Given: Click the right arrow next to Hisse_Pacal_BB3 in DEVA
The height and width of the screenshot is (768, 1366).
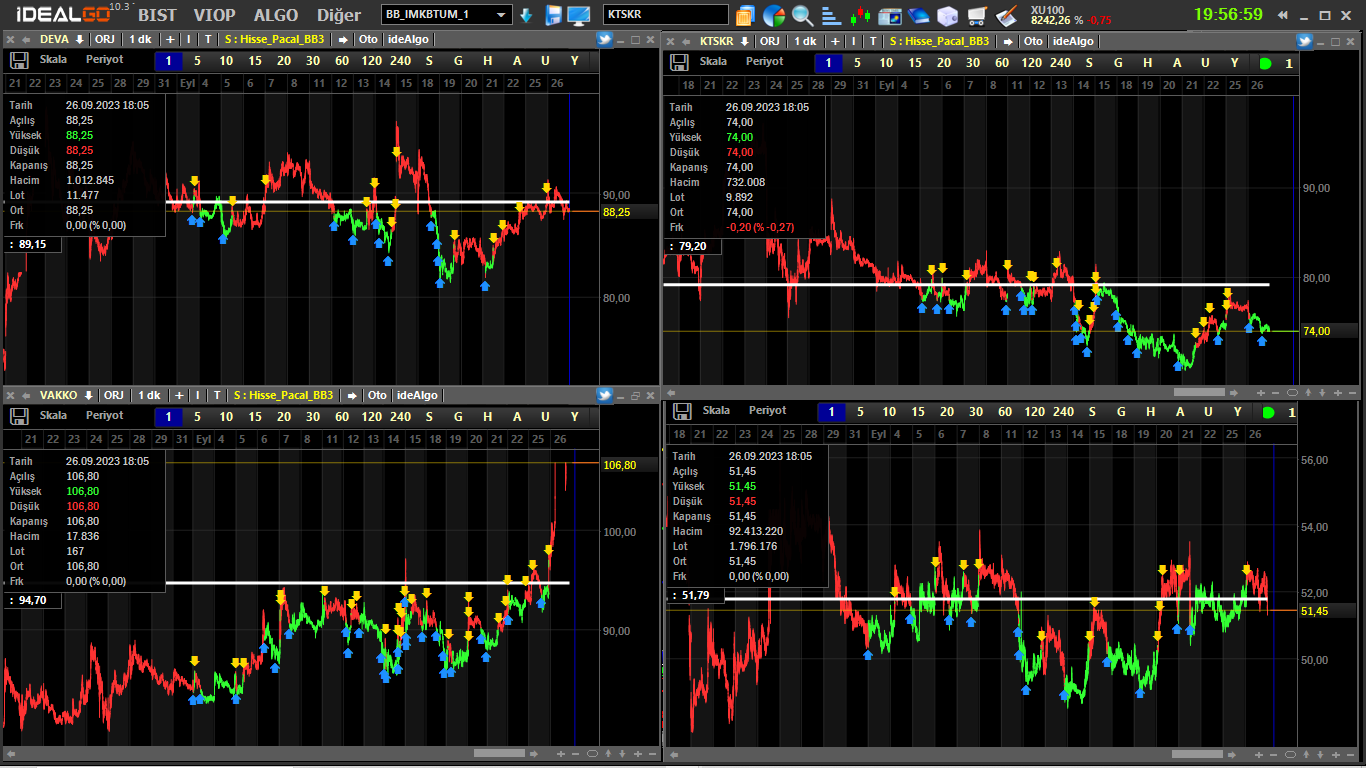Looking at the screenshot, I should click(343, 40).
